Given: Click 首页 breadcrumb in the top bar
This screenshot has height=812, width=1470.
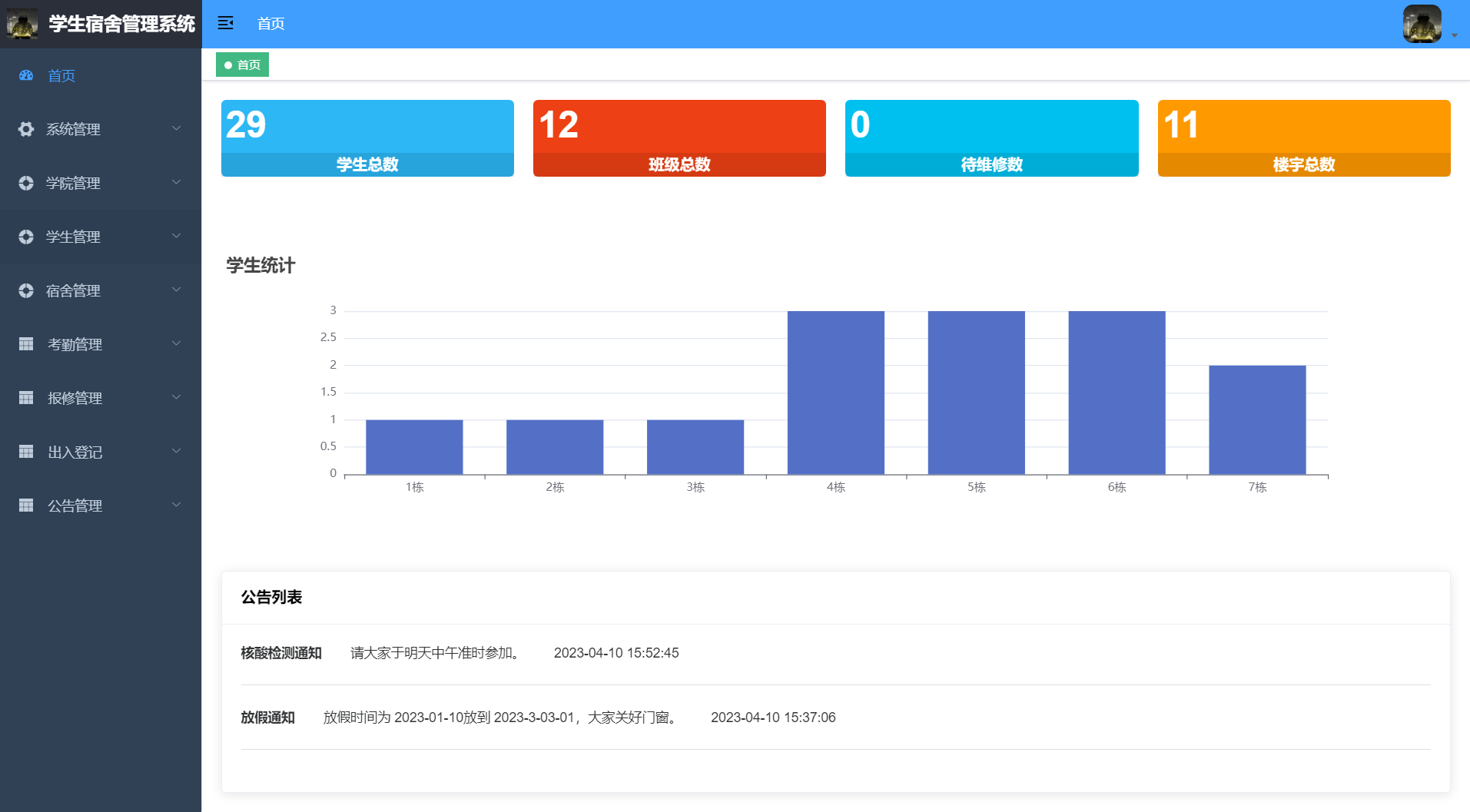Looking at the screenshot, I should tap(270, 24).
